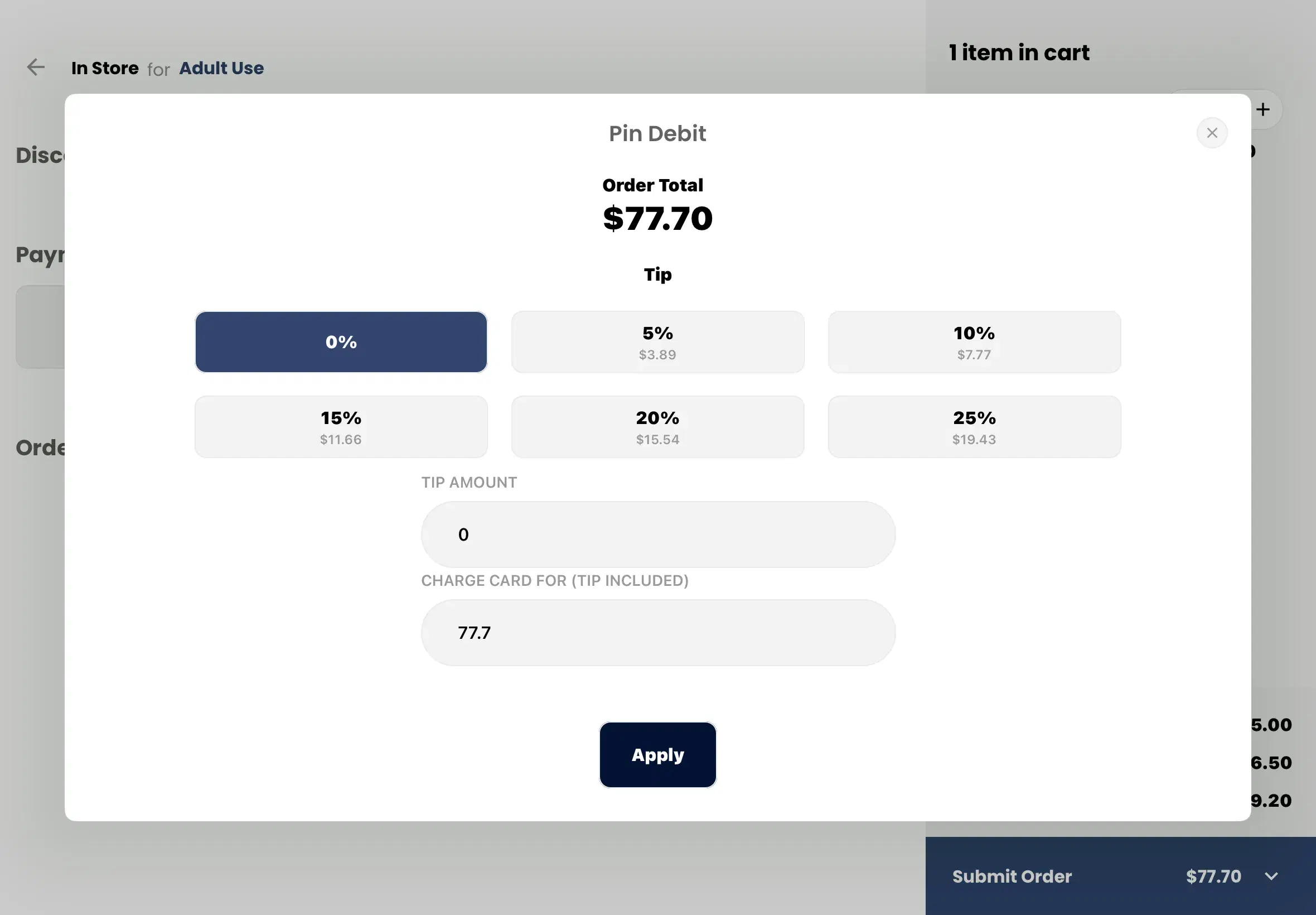Expand the Submit Order total chevron

click(1271, 876)
